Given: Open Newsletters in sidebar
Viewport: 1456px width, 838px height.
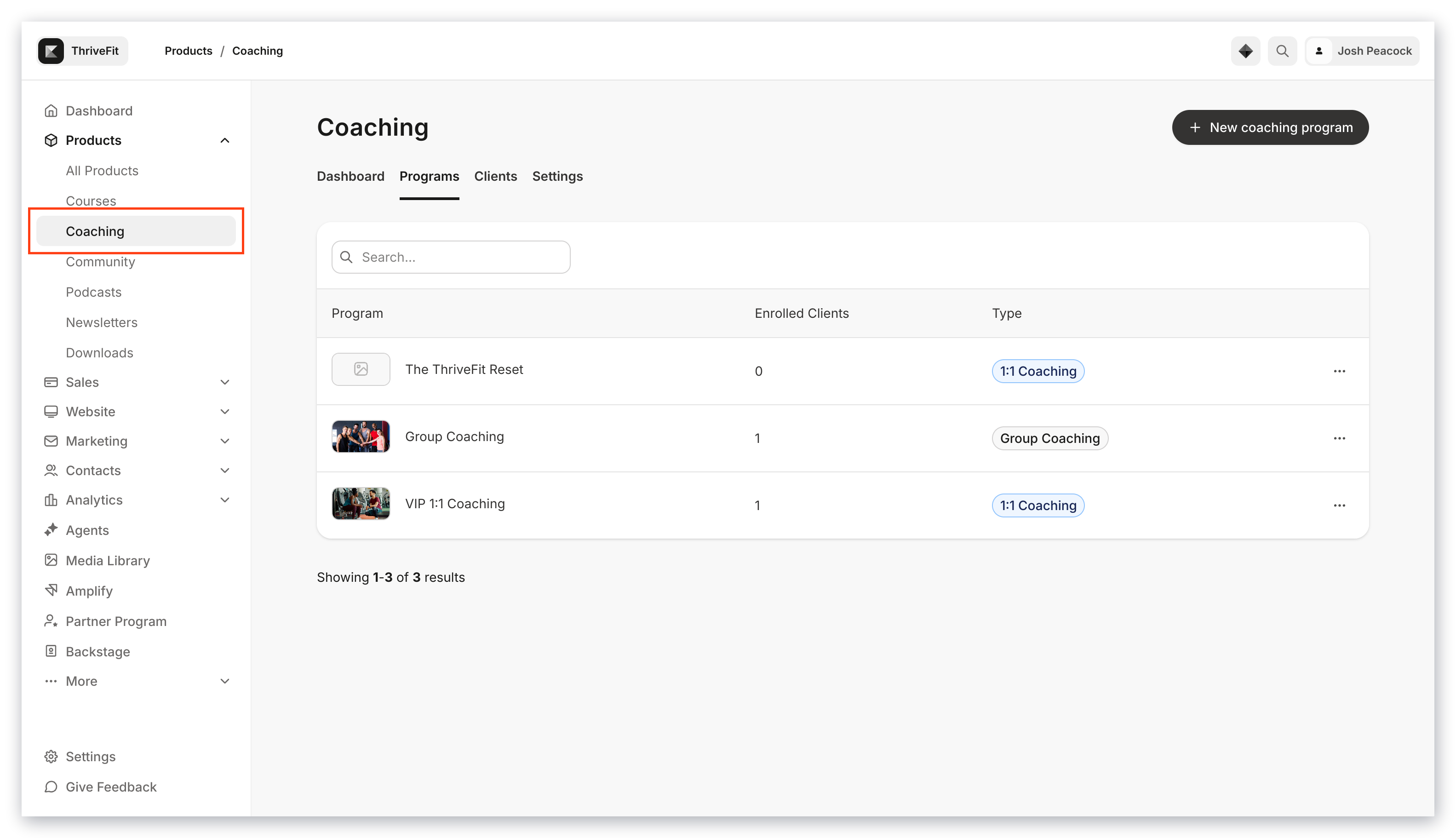Looking at the screenshot, I should [x=101, y=322].
